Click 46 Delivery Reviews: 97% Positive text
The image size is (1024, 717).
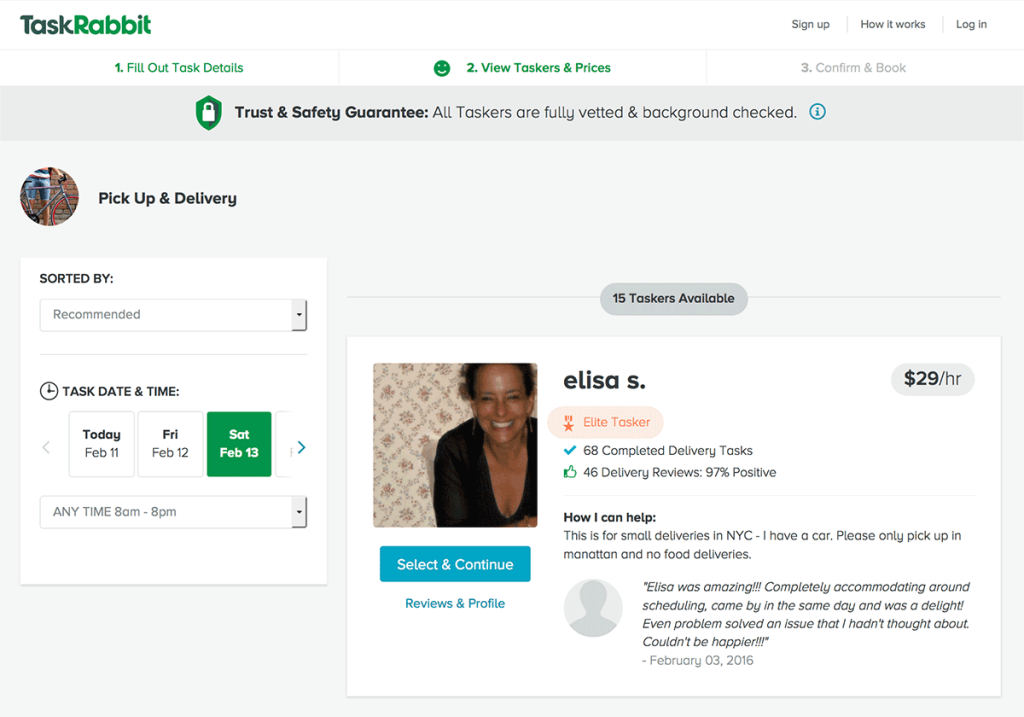click(x=679, y=472)
